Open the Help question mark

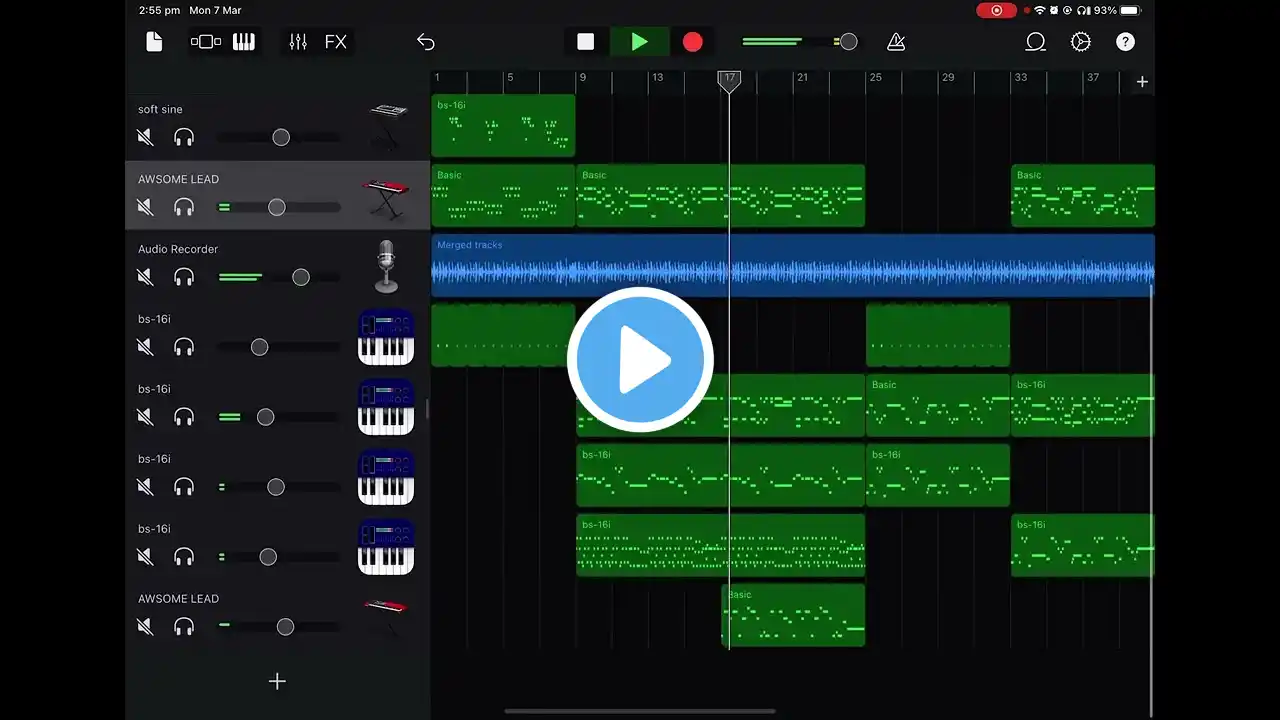(x=1126, y=42)
